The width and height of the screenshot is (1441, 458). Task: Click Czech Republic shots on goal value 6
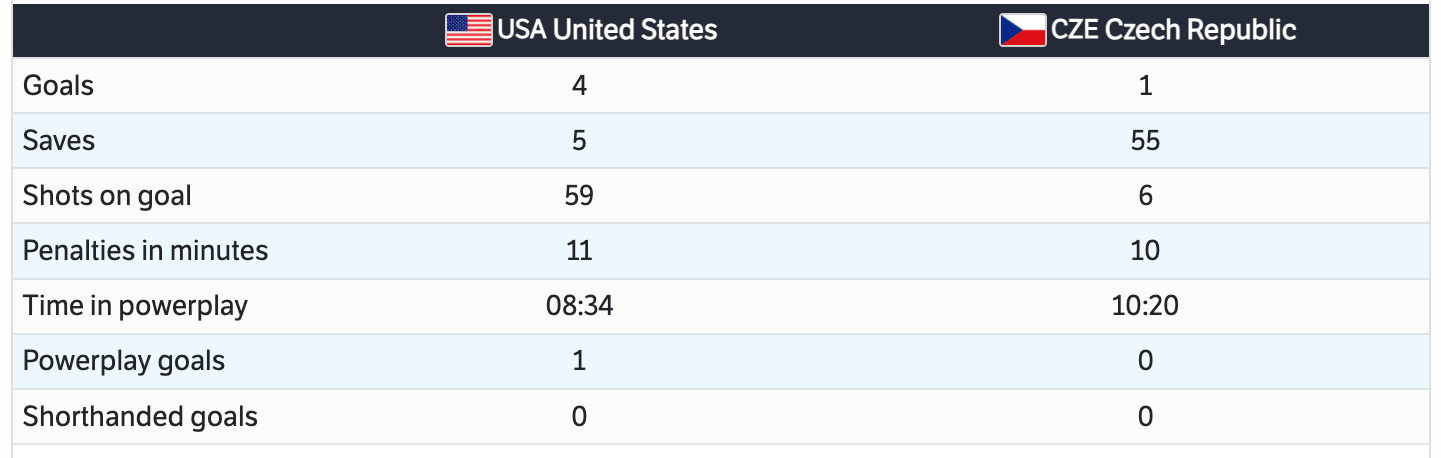(x=1145, y=196)
